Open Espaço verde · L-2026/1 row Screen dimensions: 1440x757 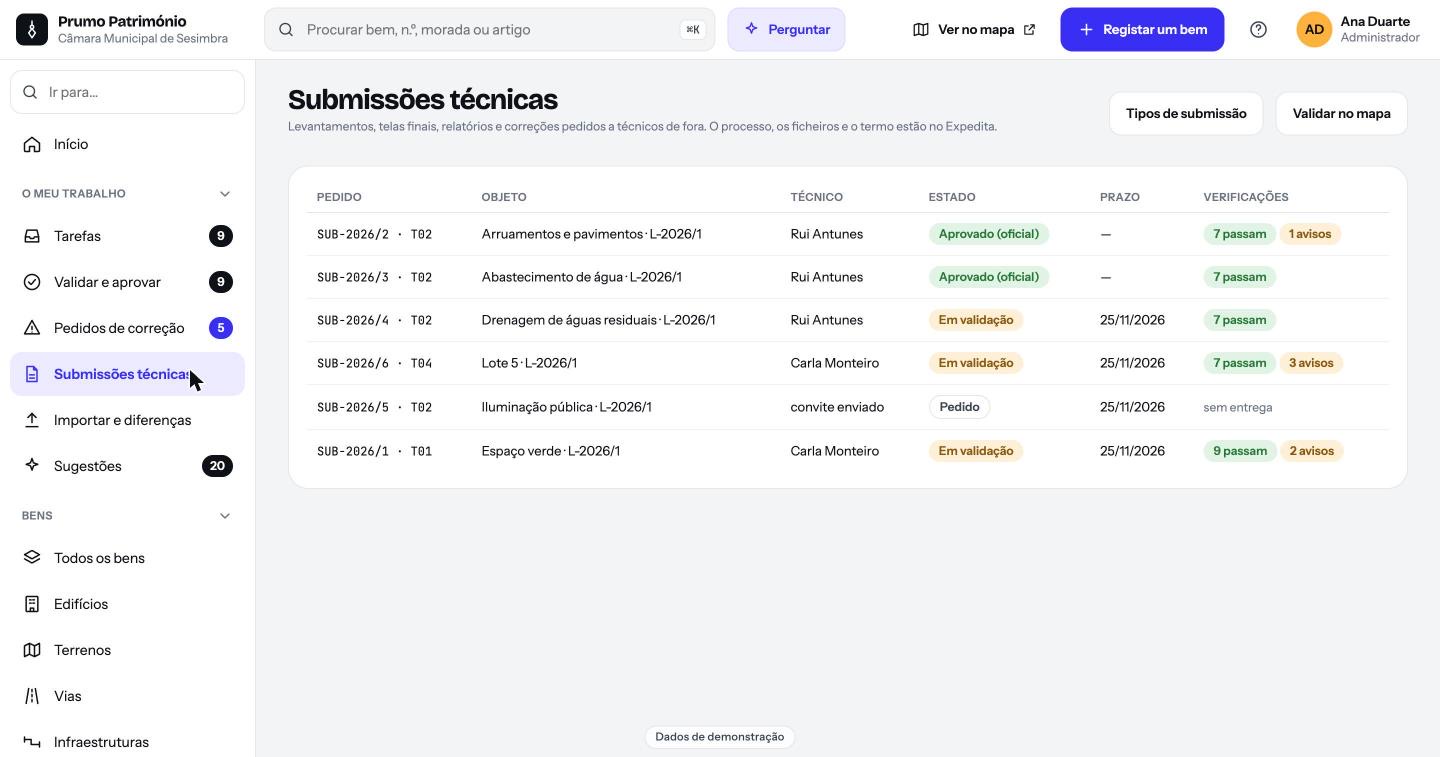tap(848, 452)
